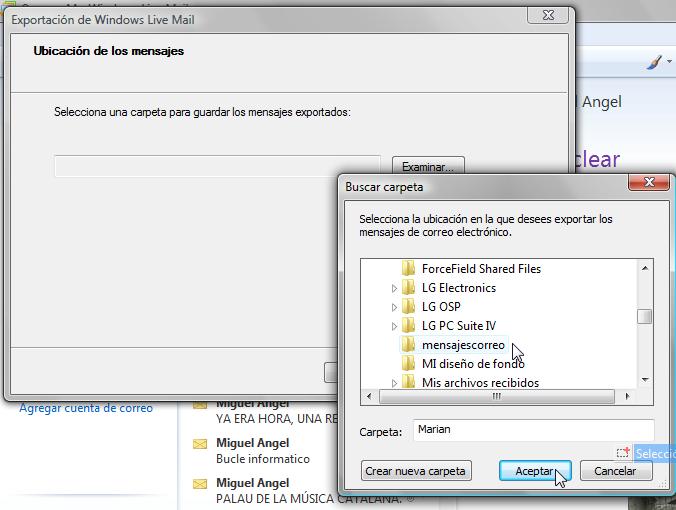The height and width of the screenshot is (510, 676).
Task: Select the LG Electronics folder
Action: pos(459,288)
